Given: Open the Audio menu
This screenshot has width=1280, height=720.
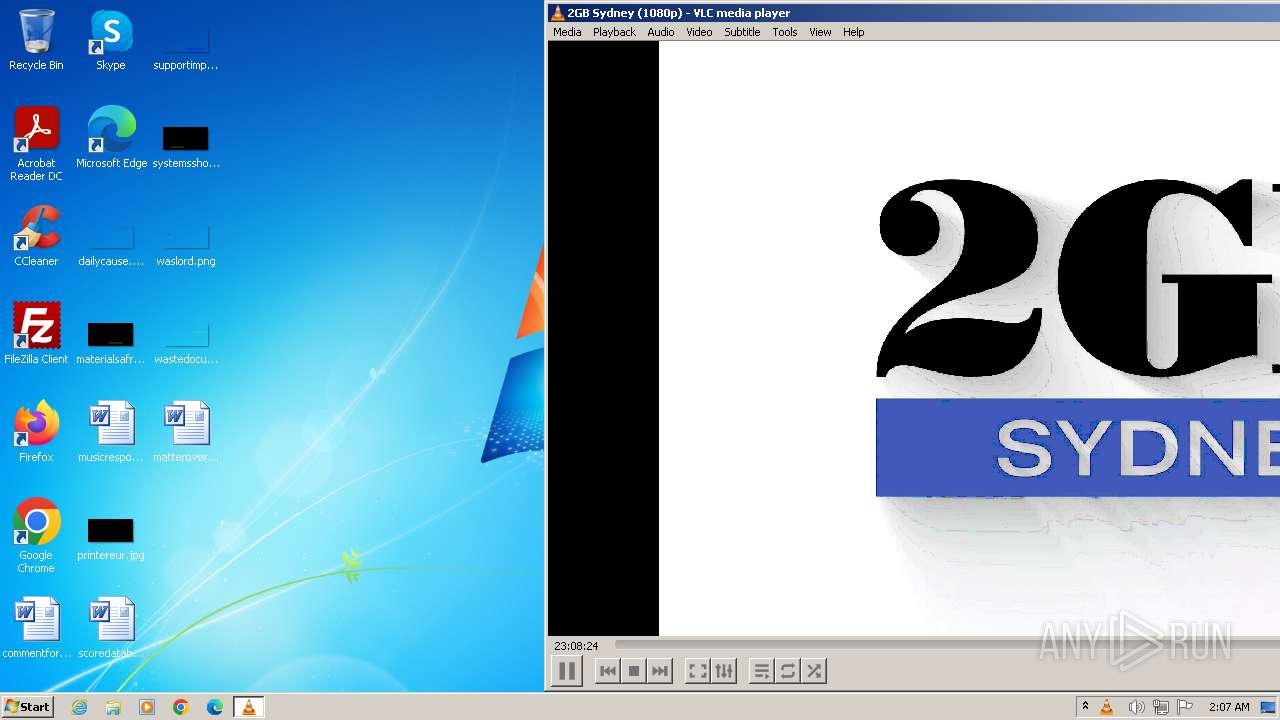Looking at the screenshot, I should [x=661, y=32].
